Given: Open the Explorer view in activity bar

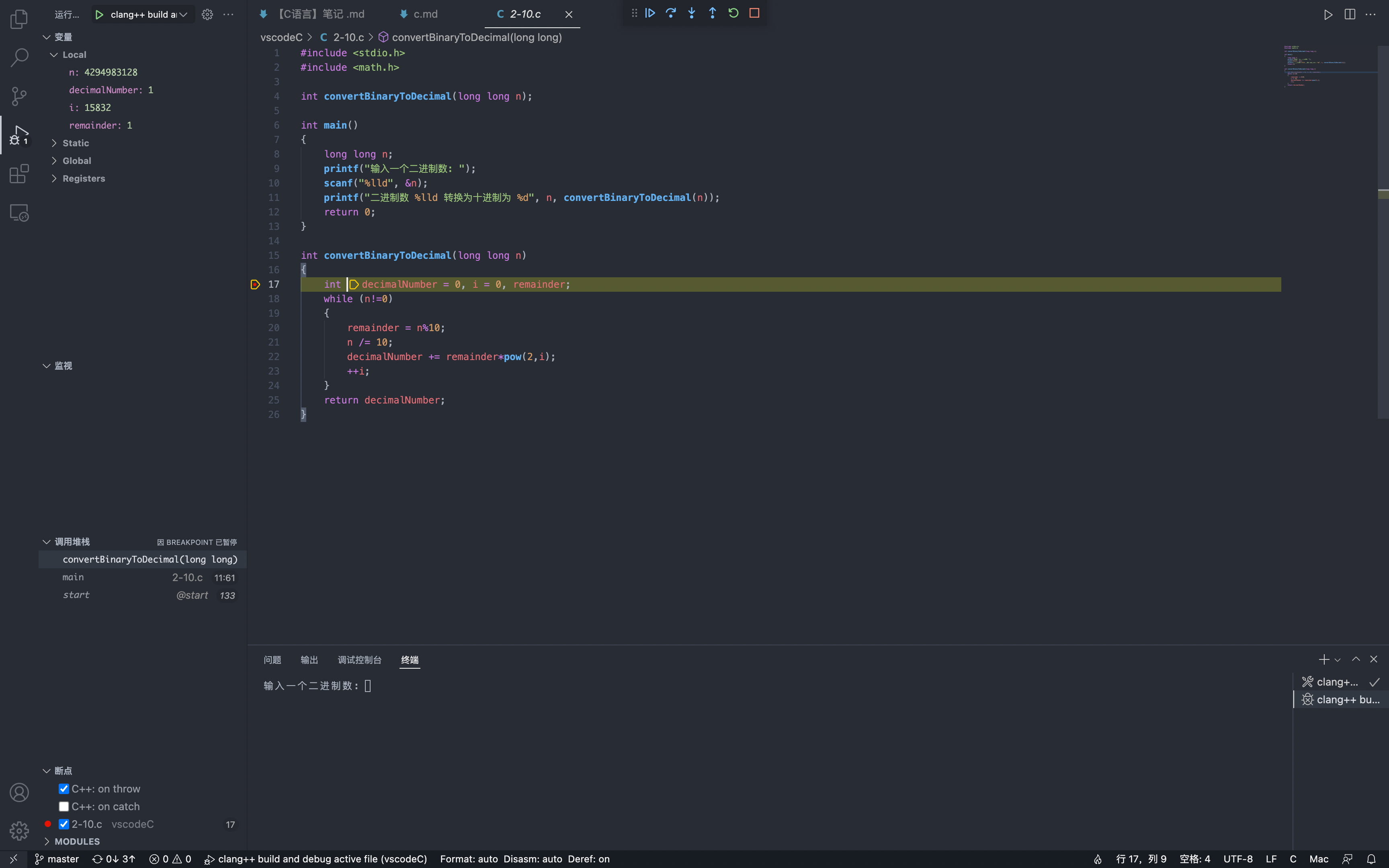Looking at the screenshot, I should tap(19, 19).
